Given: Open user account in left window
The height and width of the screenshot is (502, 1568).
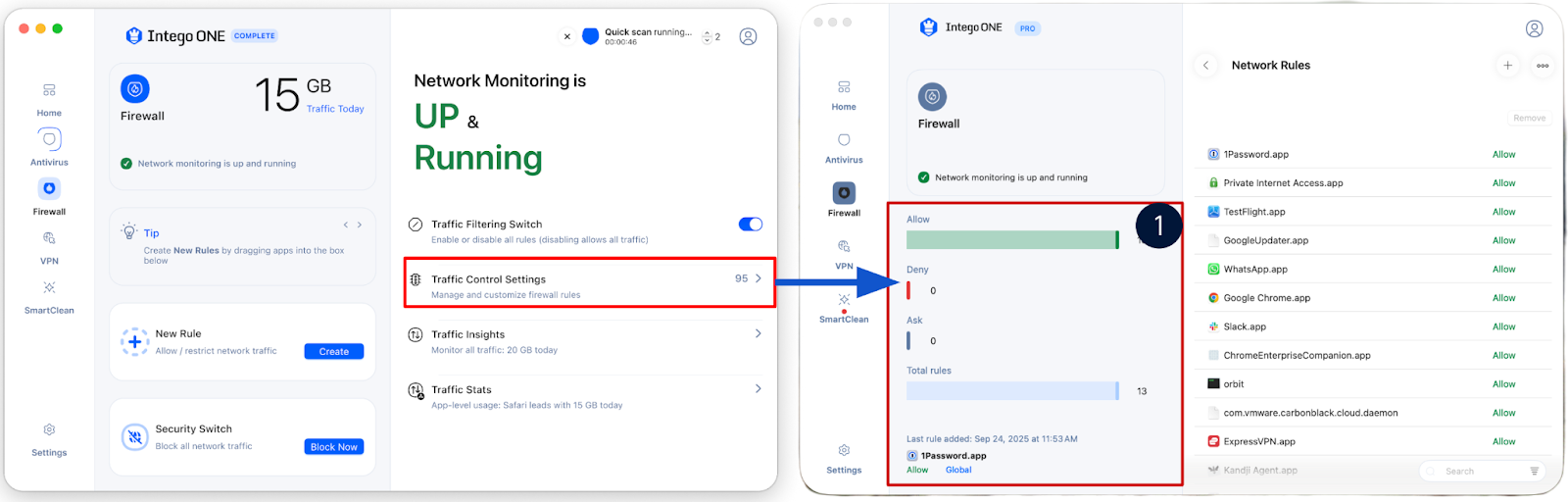Looking at the screenshot, I should [x=748, y=36].
